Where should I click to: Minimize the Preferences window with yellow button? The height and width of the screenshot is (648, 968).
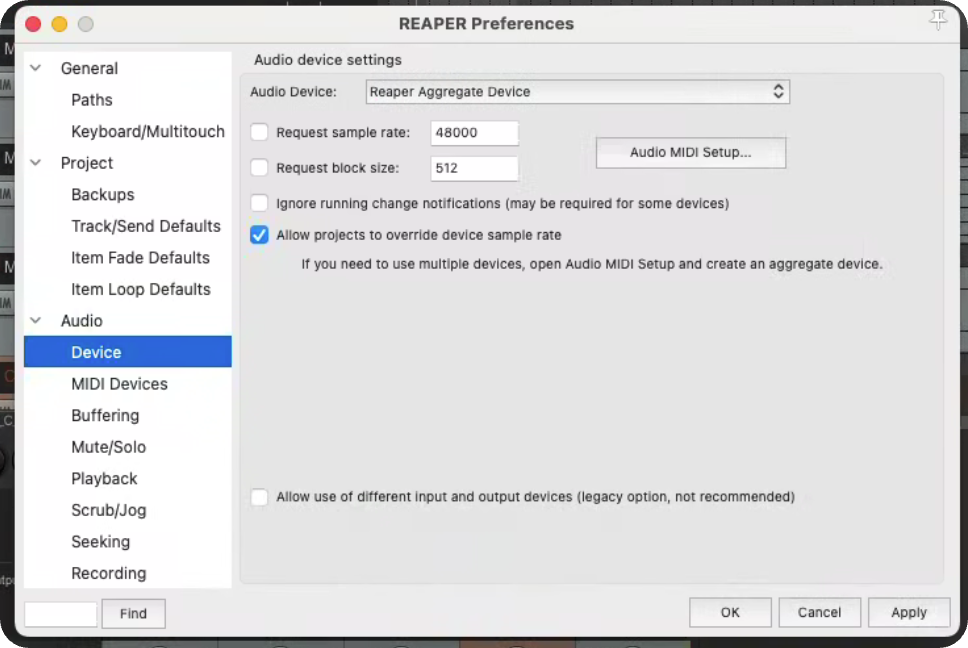point(59,24)
